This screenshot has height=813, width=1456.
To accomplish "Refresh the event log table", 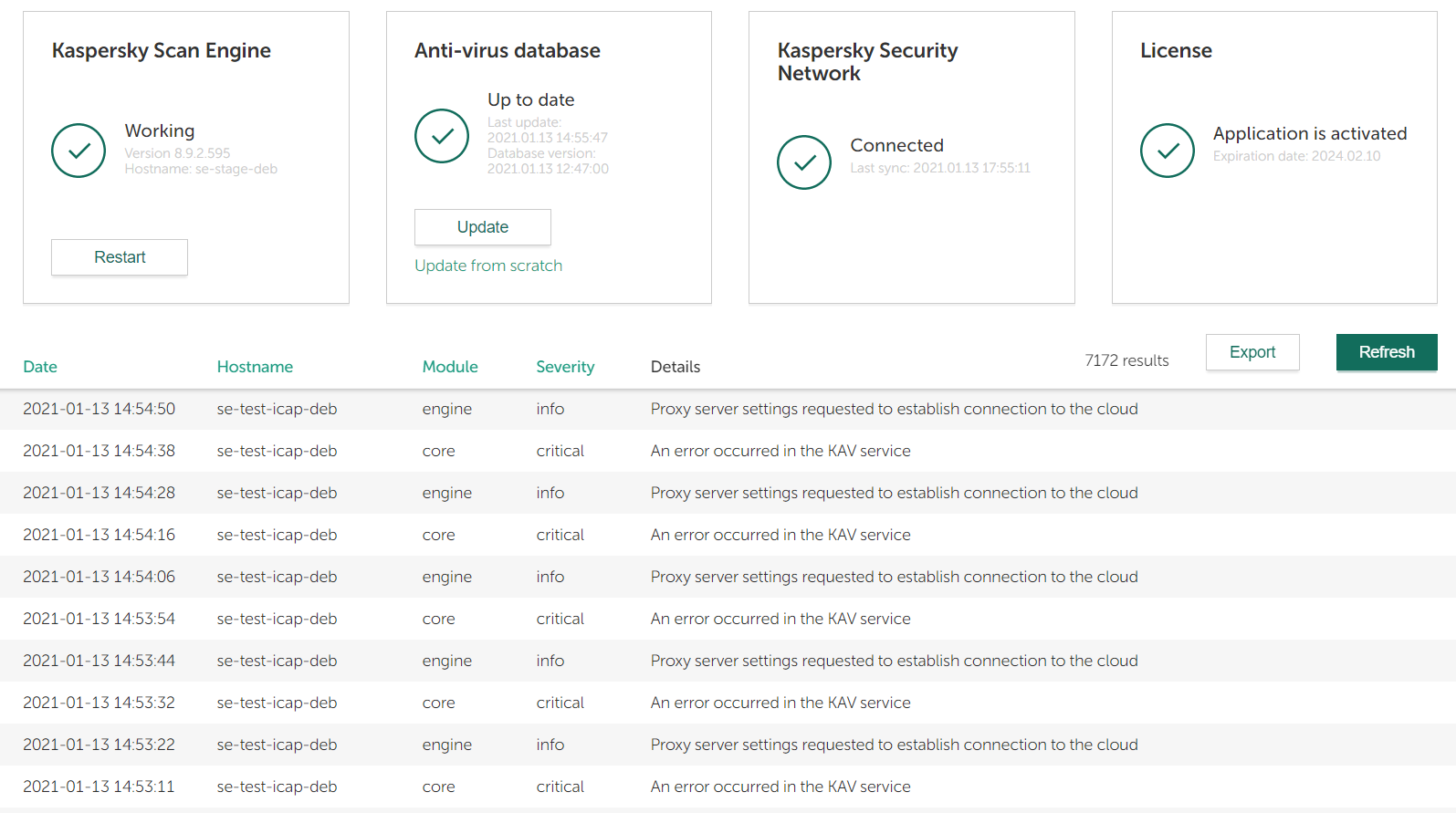I will point(1386,352).
